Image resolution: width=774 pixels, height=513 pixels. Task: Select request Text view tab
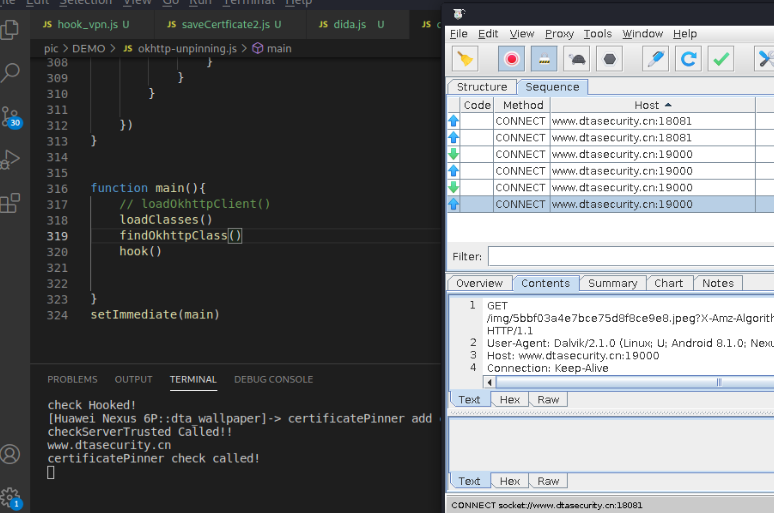pyautogui.click(x=469, y=399)
